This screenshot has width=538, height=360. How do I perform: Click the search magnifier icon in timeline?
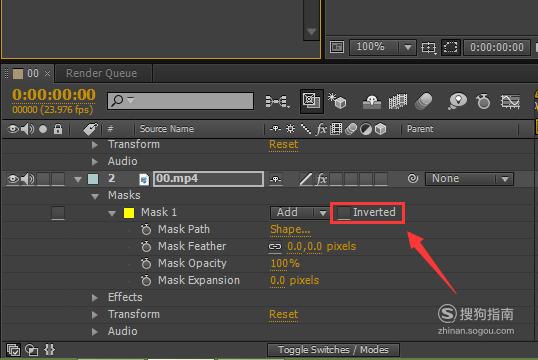pos(117,101)
